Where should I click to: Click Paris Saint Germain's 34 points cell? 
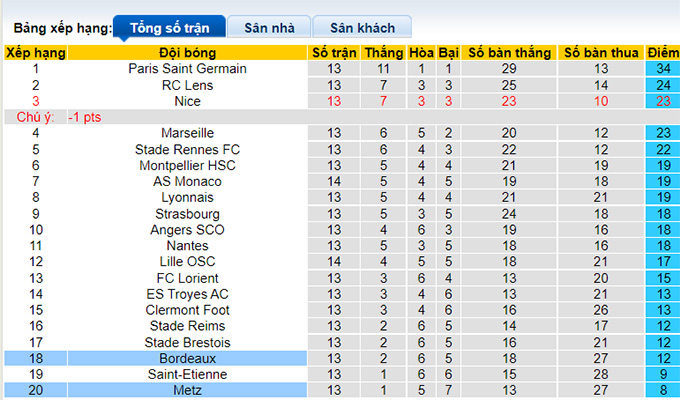coord(662,69)
